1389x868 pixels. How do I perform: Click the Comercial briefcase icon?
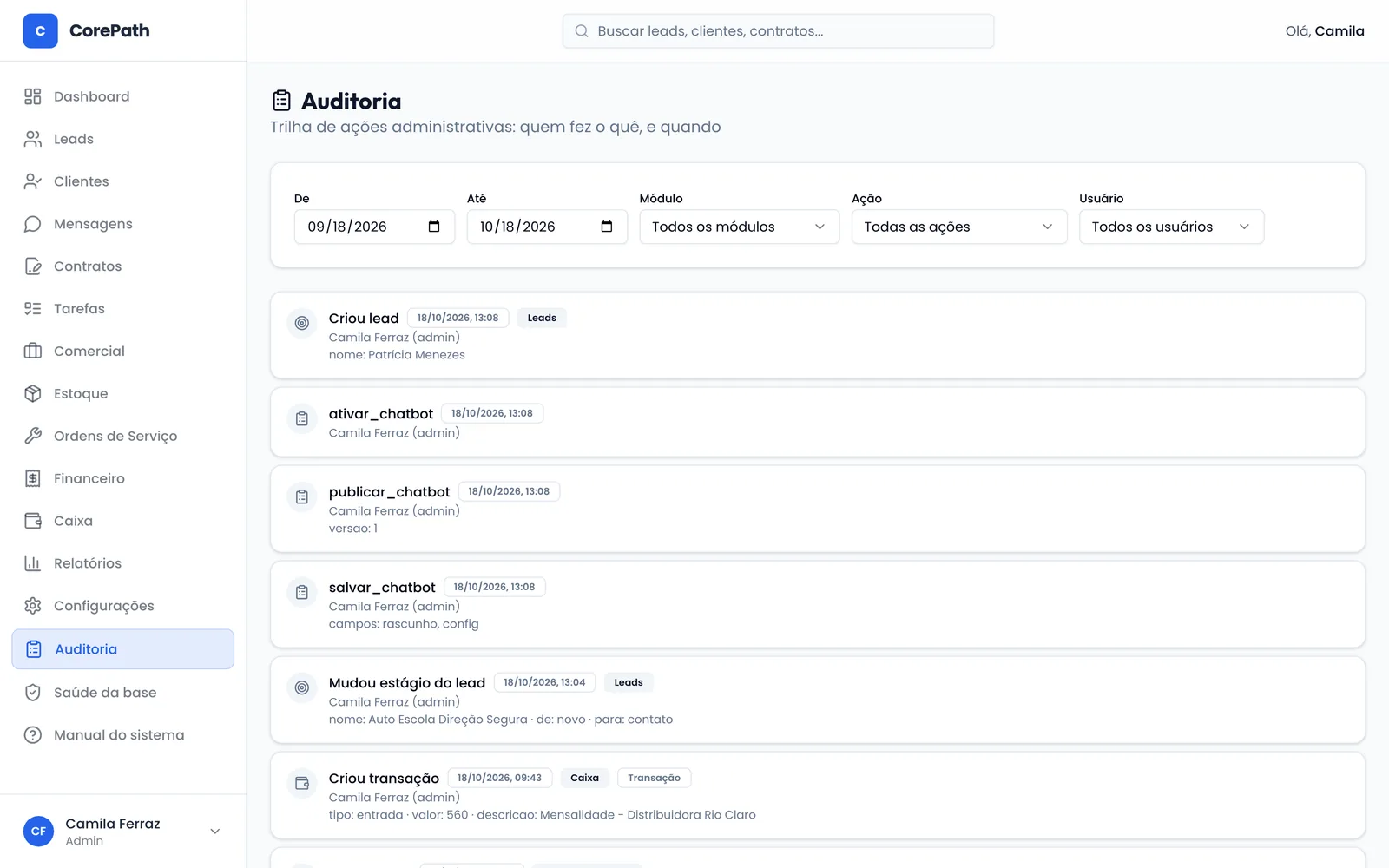pyautogui.click(x=33, y=351)
